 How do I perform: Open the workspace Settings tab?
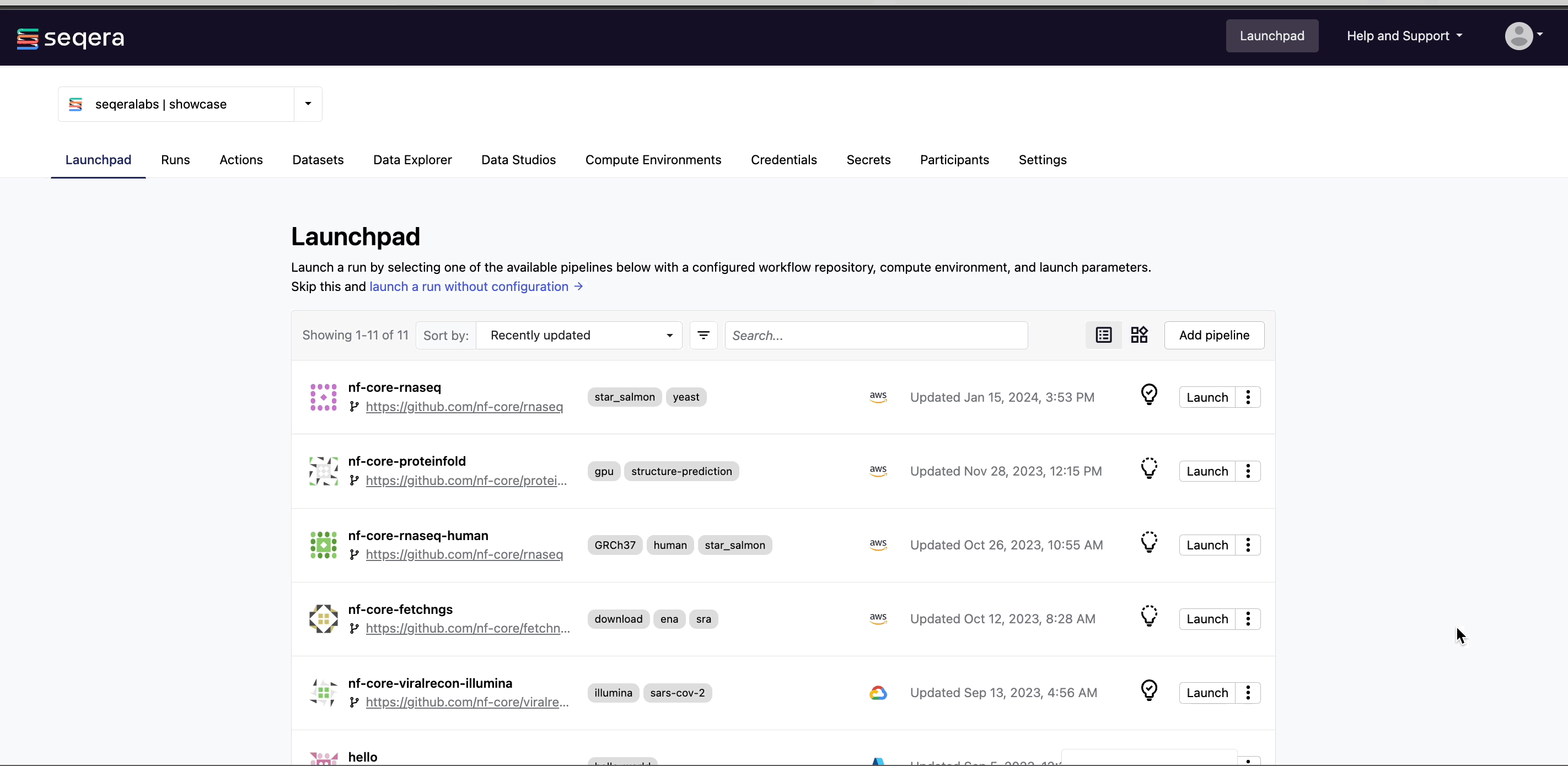[1043, 159]
